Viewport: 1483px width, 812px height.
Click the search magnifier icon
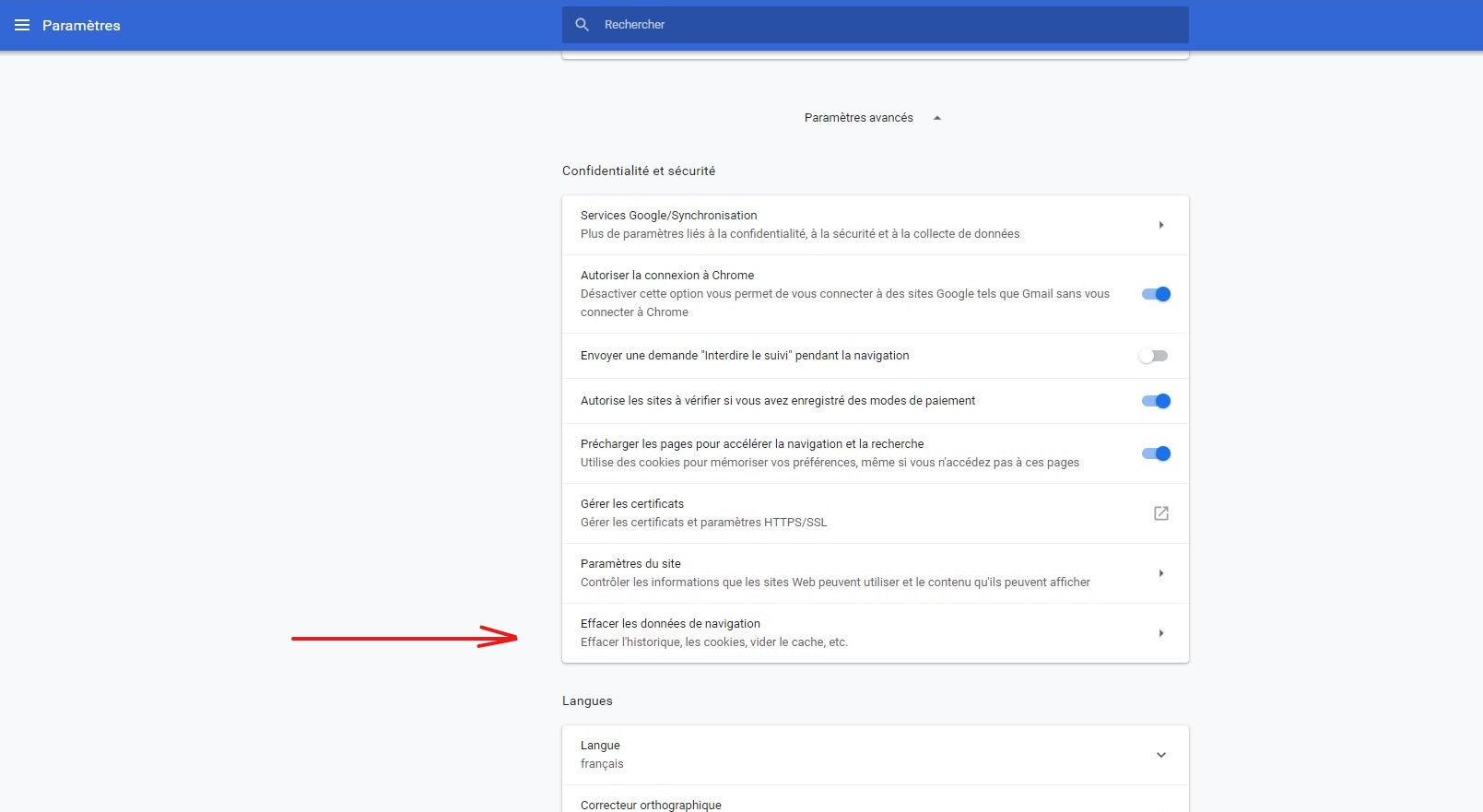coord(582,25)
